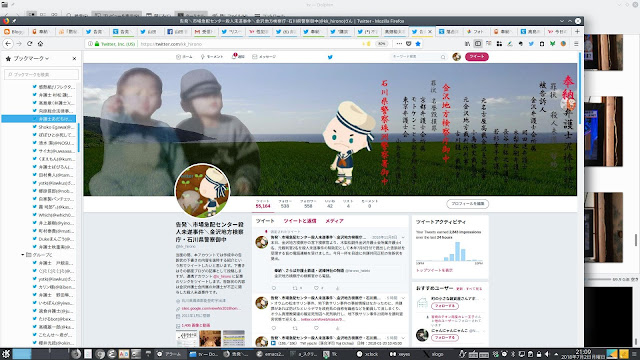The image size is (640, 360).
Task: View pinned tweet analytics icon
Action: pos(338,288)
